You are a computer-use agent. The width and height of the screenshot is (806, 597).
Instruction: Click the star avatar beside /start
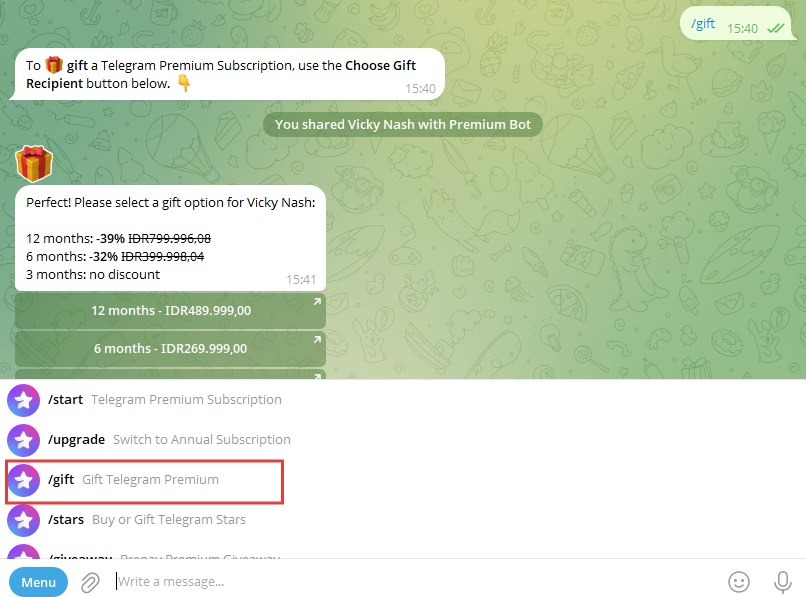(x=23, y=400)
